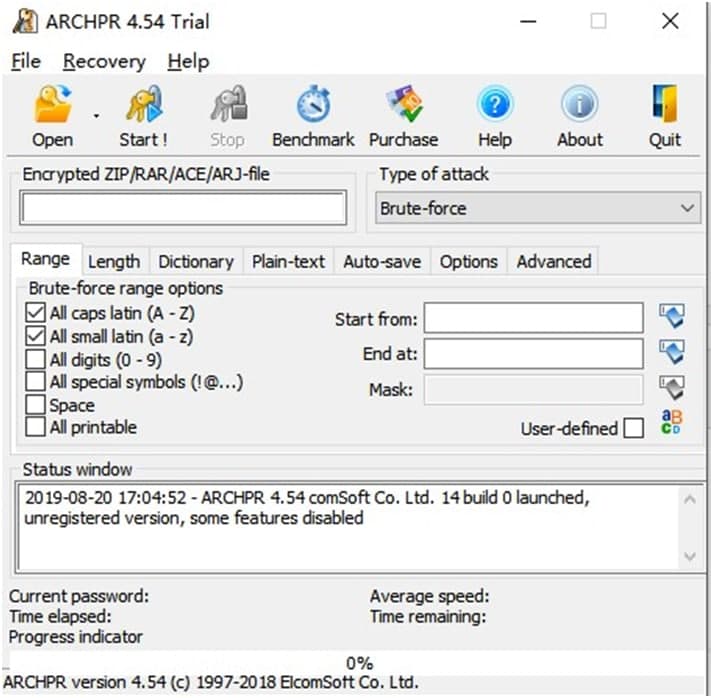Screen dimensions: 713x698
Task: Switch to the Options tab
Action: click(468, 261)
